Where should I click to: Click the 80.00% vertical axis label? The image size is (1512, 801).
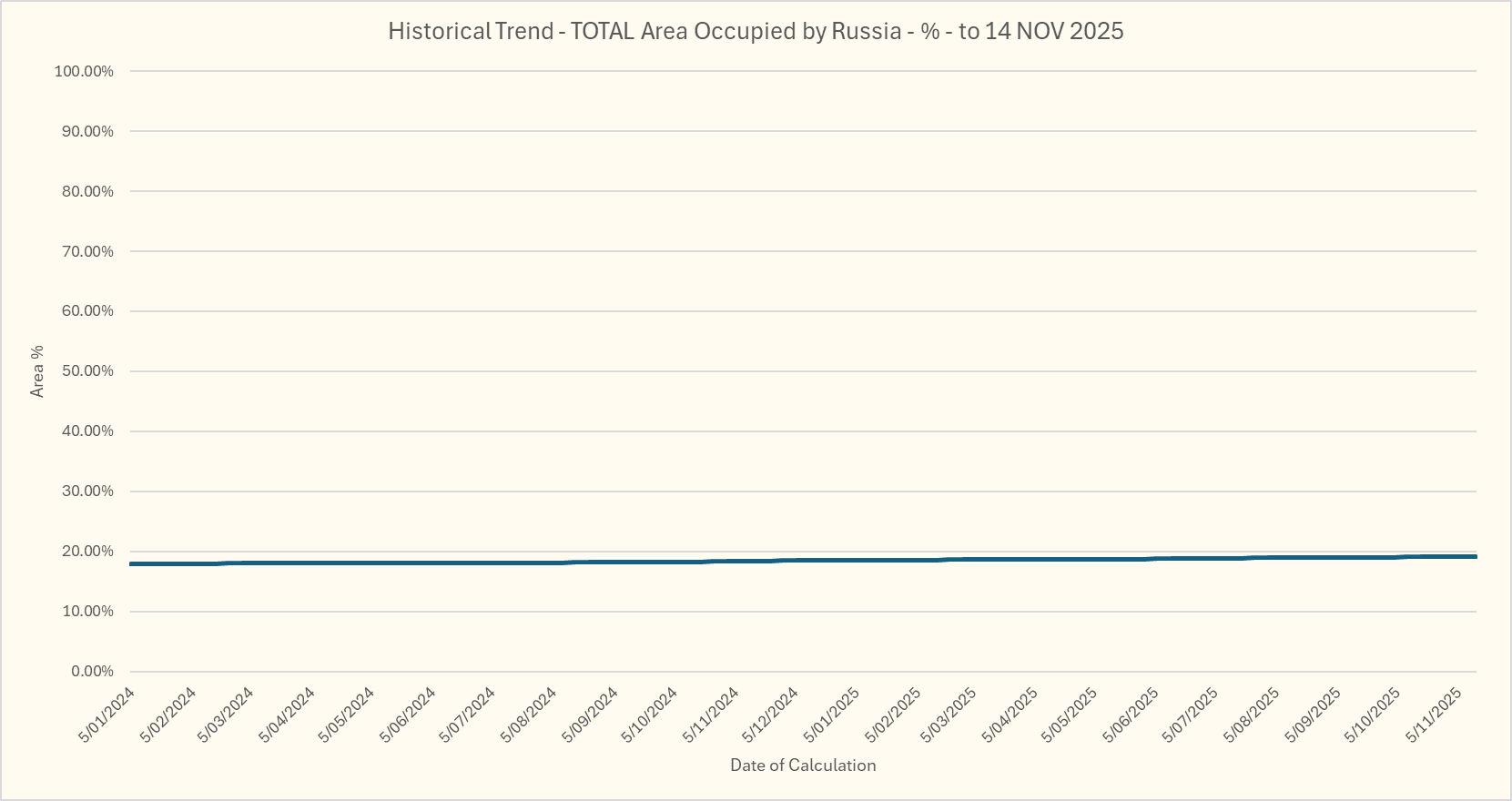[x=87, y=191]
